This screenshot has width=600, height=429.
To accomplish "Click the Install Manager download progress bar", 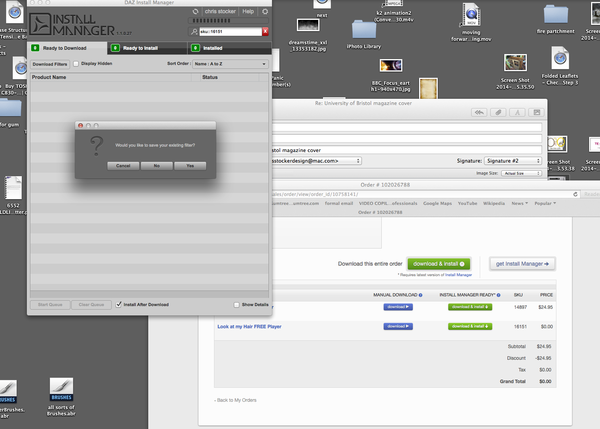I will pyautogui.click(x=228, y=21).
